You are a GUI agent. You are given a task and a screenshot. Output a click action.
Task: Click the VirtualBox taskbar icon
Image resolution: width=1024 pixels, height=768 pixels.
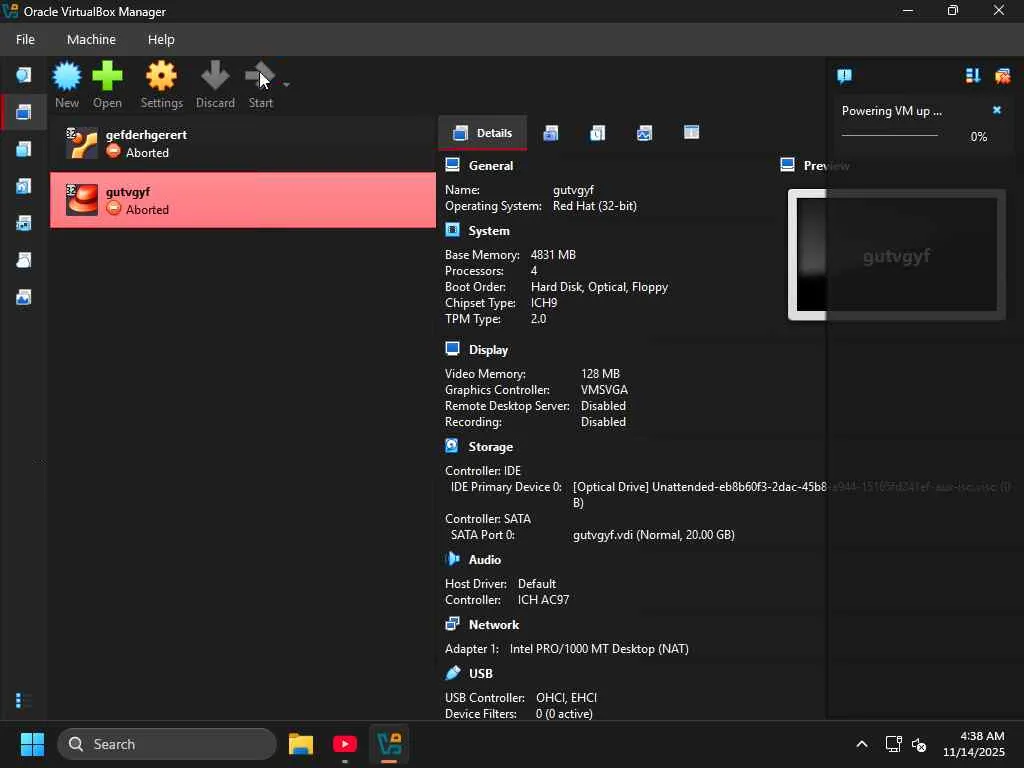tap(389, 744)
